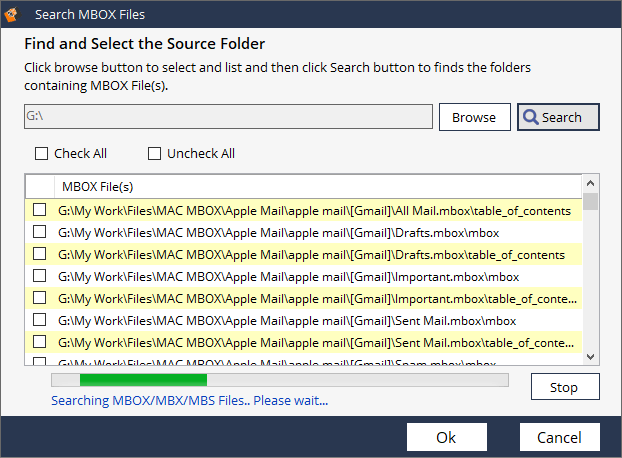Click the source folder path field
Image resolution: width=622 pixels, height=458 pixels.
pos(228,117)
